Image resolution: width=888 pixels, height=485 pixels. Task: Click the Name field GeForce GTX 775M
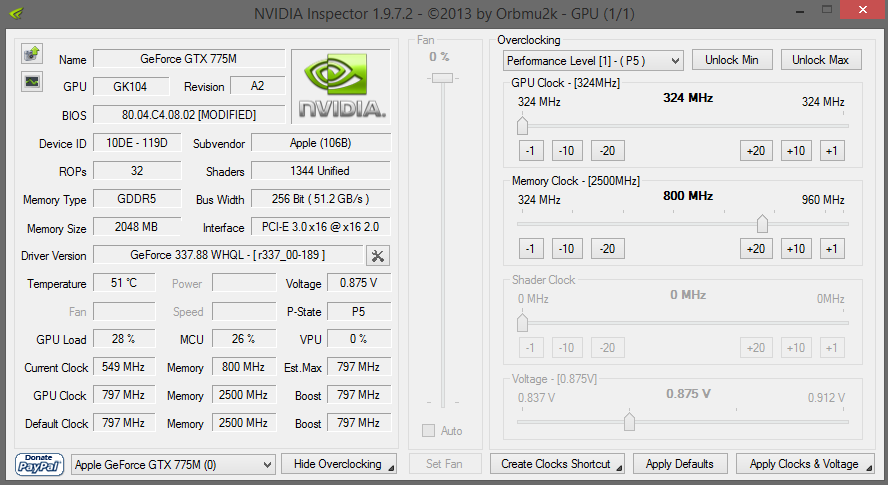pos(189,59)
